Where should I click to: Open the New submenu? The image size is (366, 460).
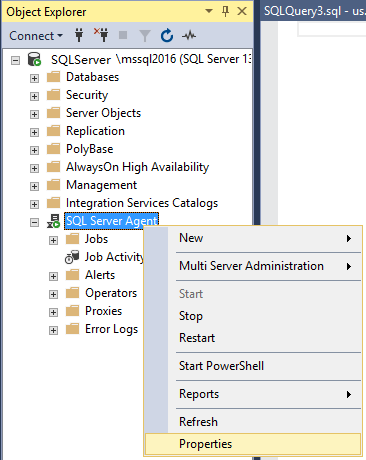[x=253, y=238]
